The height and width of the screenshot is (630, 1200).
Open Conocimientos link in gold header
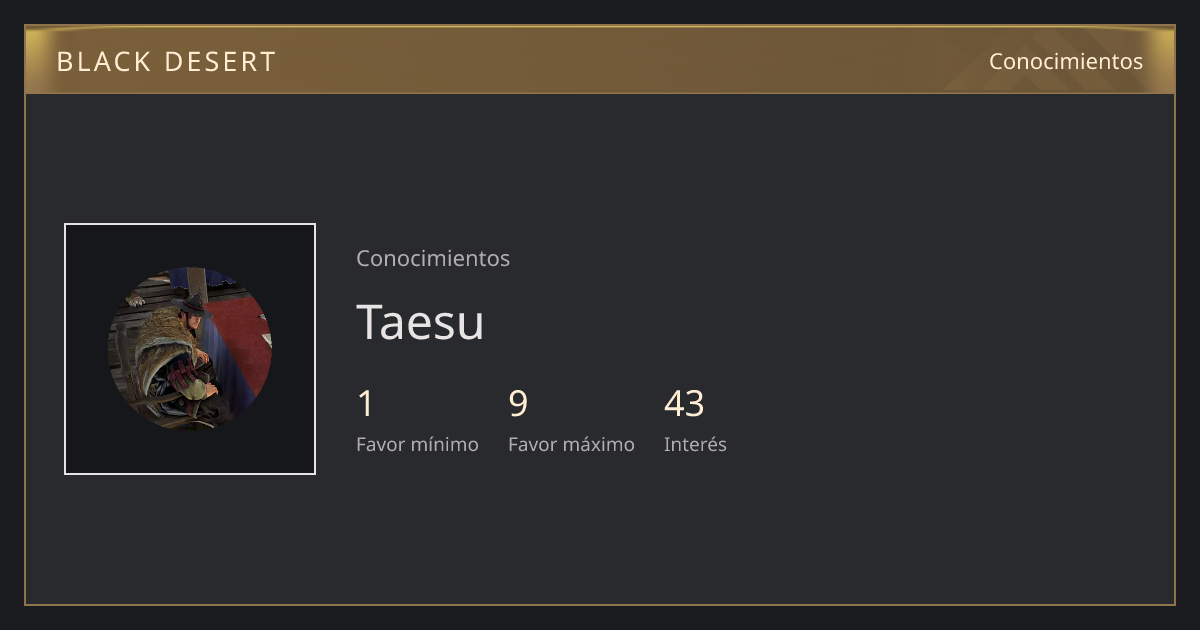click(x=1066, y=61)
